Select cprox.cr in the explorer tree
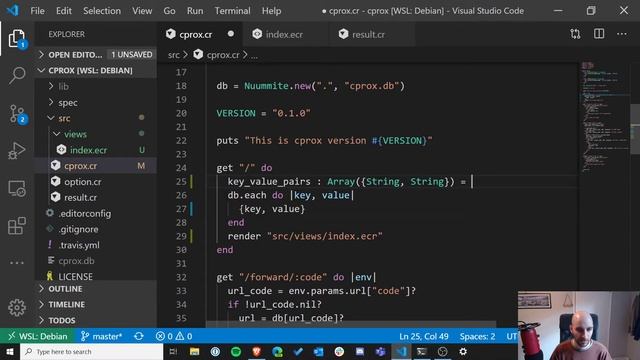 click(96, 166)
